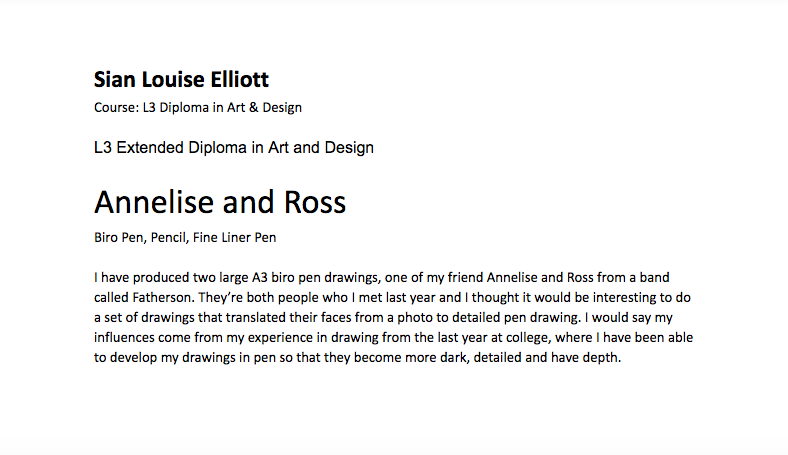Viewport: 788px width, 455px height.
Task: Click Fine Liner Pen in the materials line
Action: coord(235,237)
